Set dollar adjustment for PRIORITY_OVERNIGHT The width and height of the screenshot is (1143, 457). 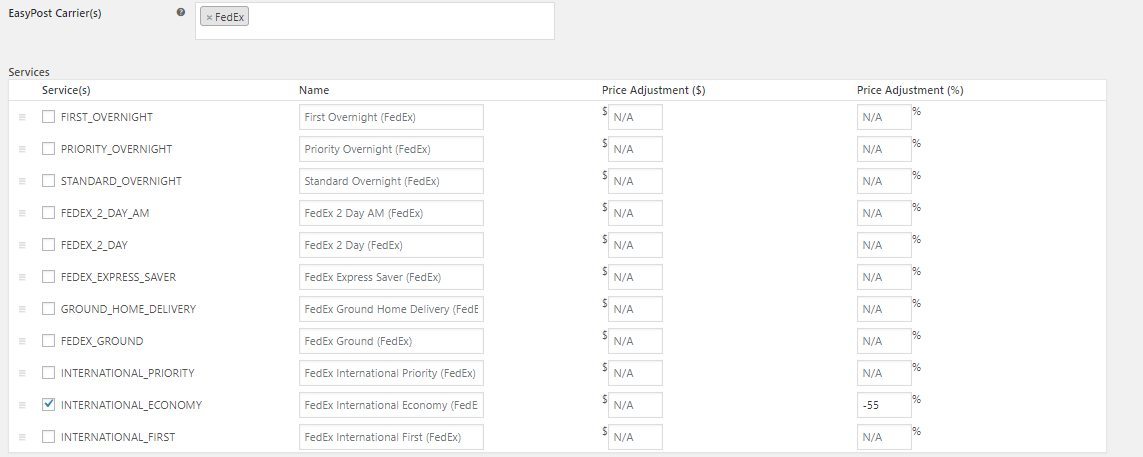(636, 149)
